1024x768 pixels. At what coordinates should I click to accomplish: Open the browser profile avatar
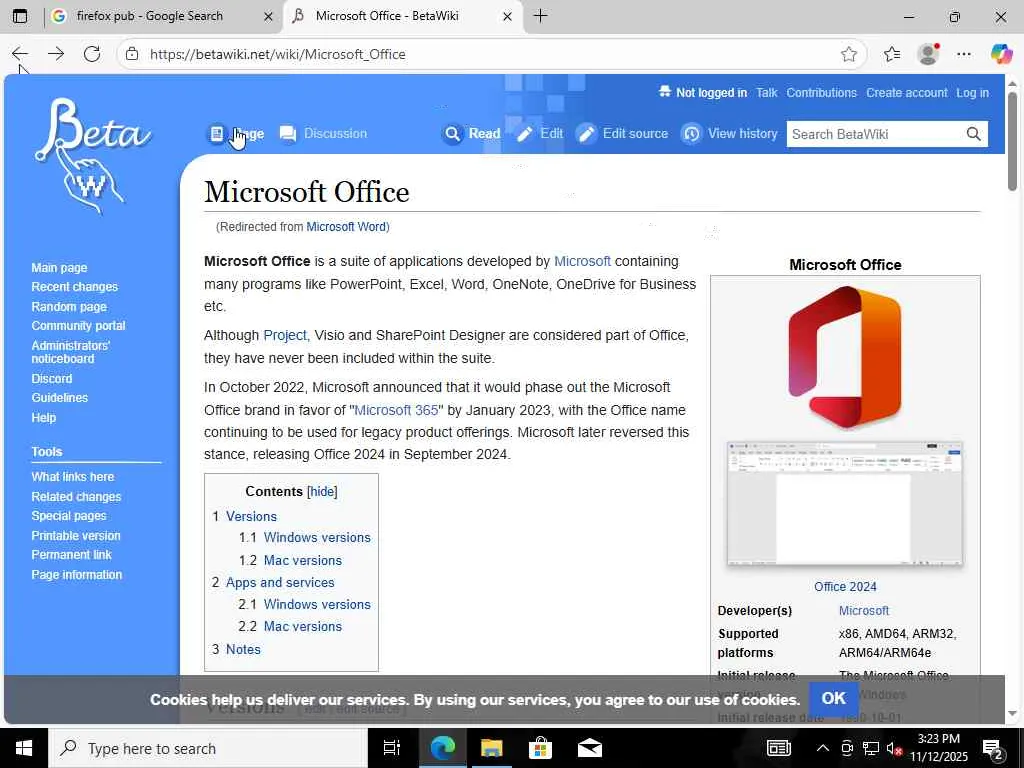[928, 54]
